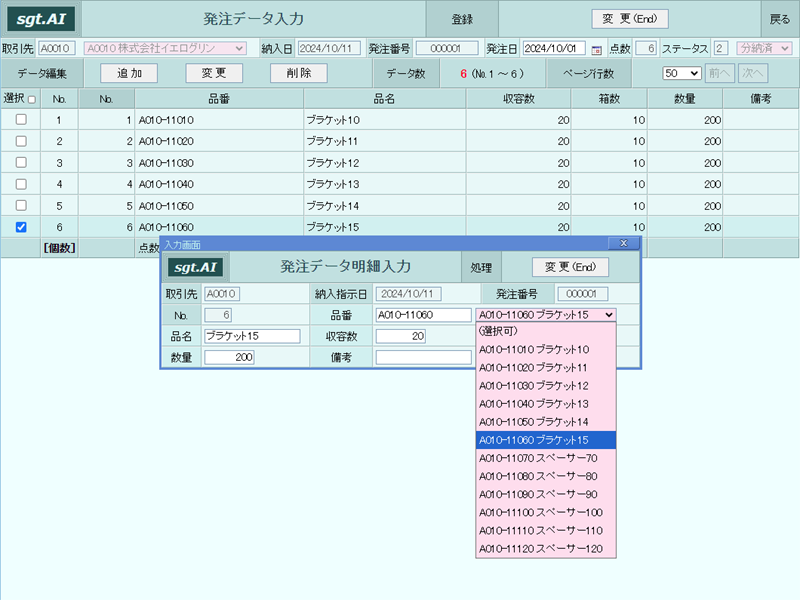Open the calendar icon next to 発注日
The image size is (800, 600).
596,49
